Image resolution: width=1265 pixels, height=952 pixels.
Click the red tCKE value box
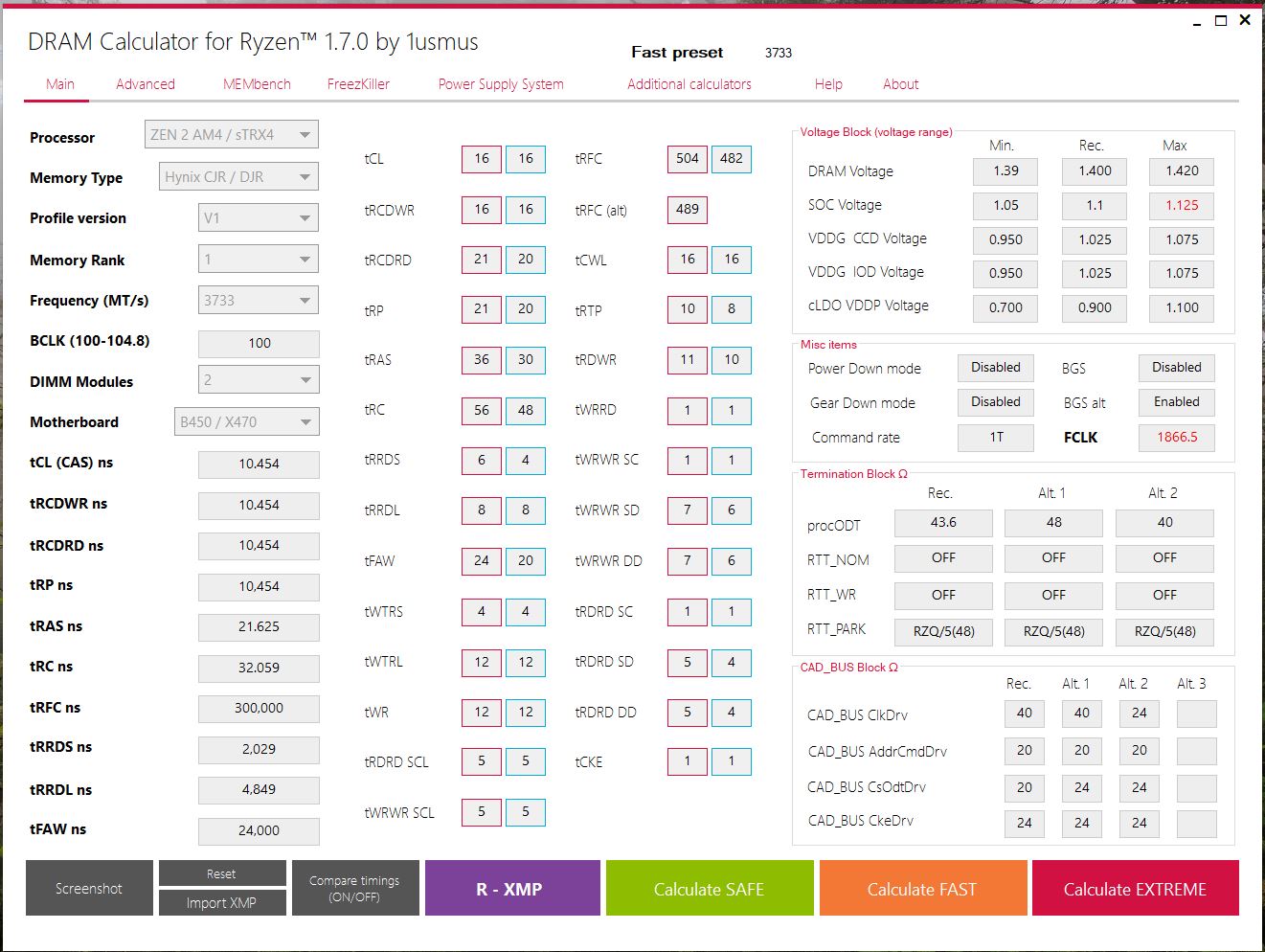(x=688, y=762)
